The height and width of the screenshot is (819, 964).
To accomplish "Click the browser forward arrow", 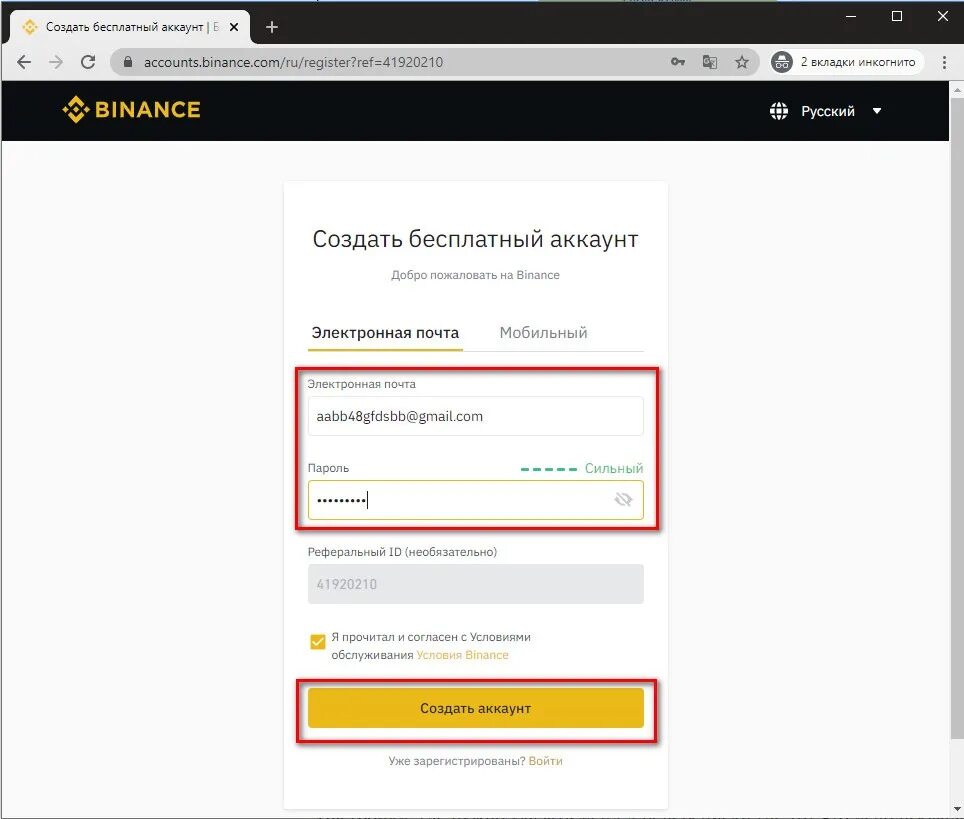I will (x=56, y=62).
